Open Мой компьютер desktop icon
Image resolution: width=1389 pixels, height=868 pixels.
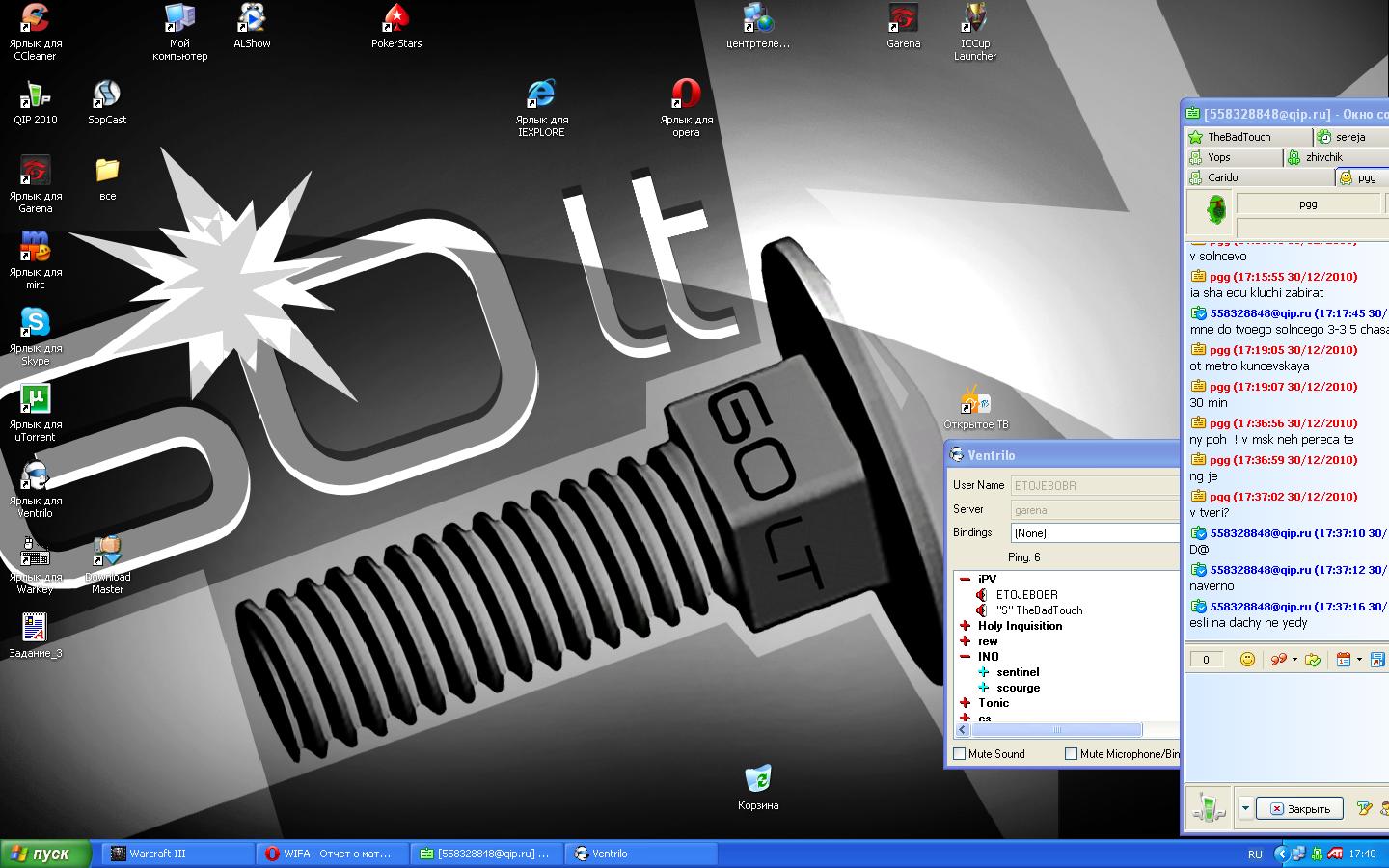pyautogui.click(x=179, y=32)
